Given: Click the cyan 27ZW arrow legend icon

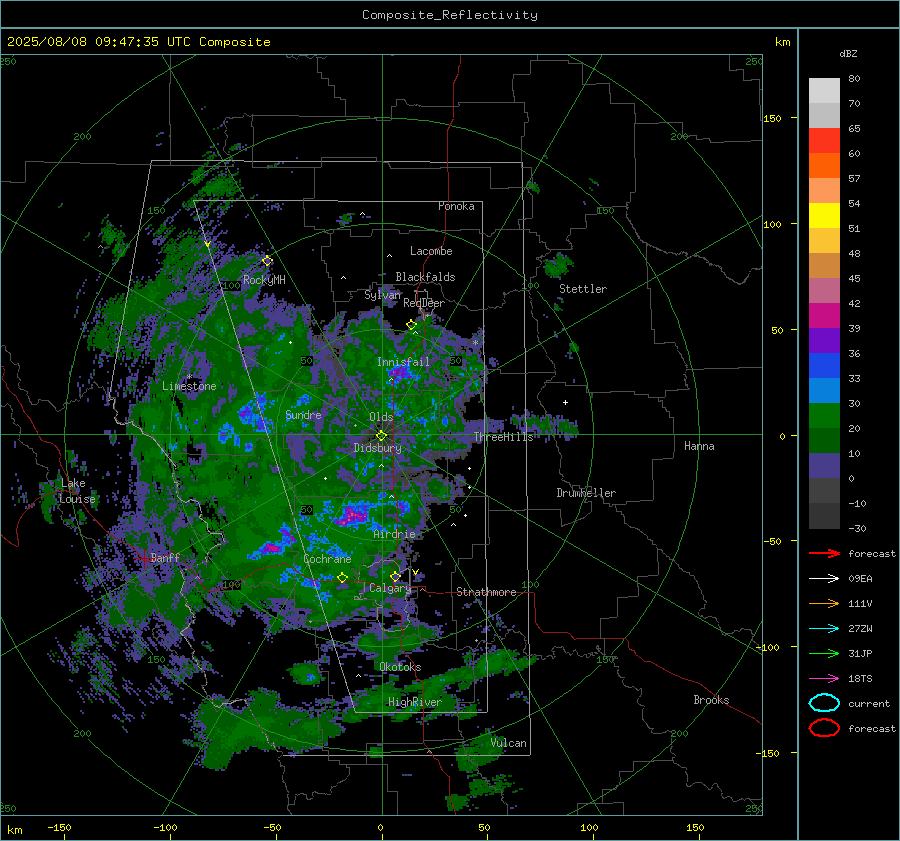Looking at the screenshot, I should point(824,629).
